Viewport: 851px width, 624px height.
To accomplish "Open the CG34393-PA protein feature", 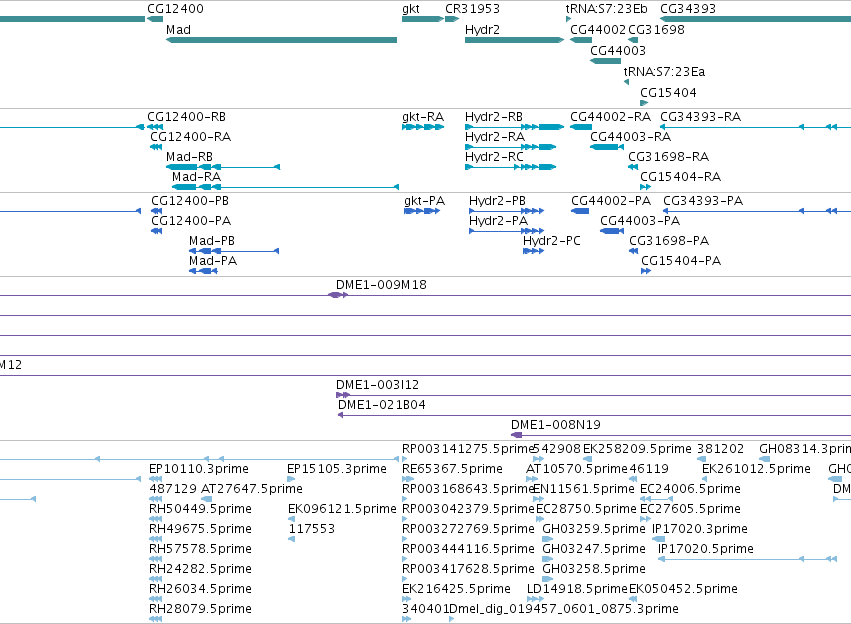I will click(x=757, y=211).
